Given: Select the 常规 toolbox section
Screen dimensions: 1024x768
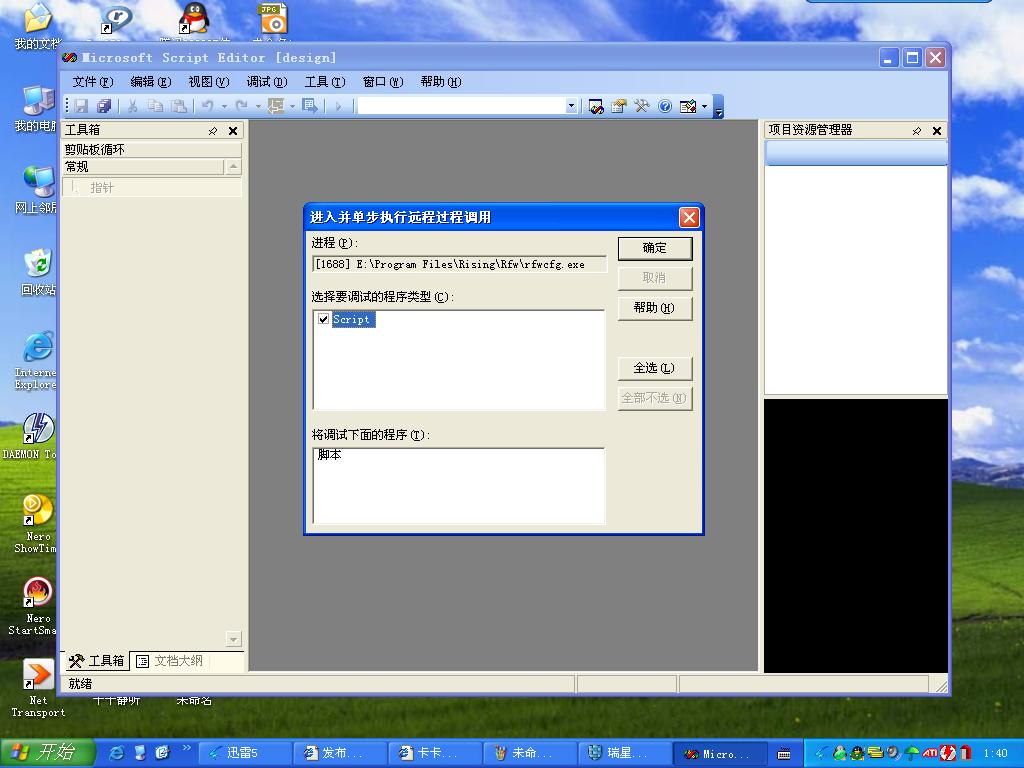Looking at the screenshot, I should point(143,167).
